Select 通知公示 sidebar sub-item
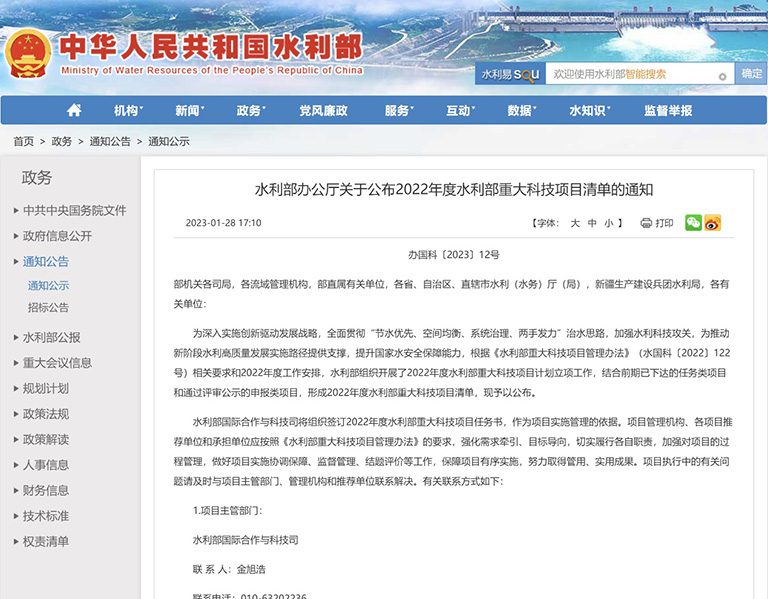This screenshot has height=599, width=768. tap(48, 286)
